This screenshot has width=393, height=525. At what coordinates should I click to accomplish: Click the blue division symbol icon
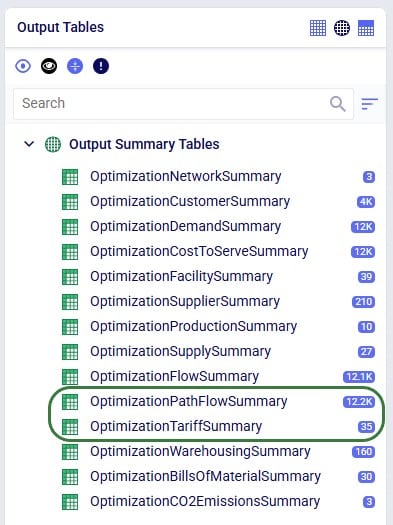[x=75, y=66]
